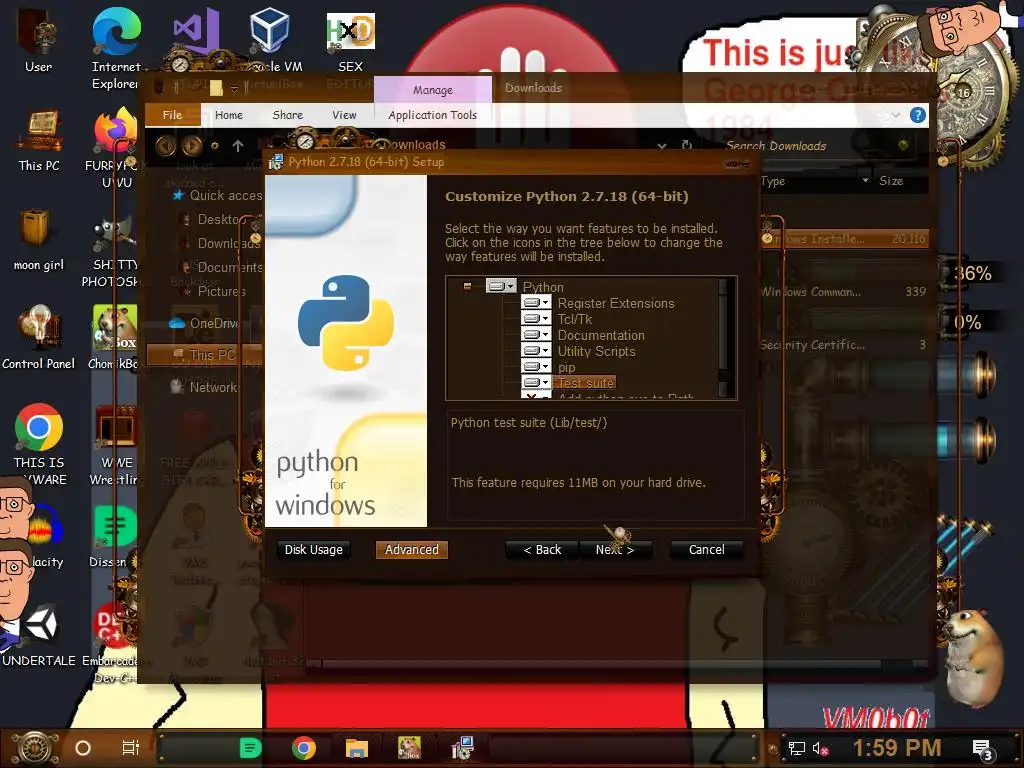Open Visual Studio desktop icon
Viewport: 1024px width, 768px height.
click(x=195, y=33)
